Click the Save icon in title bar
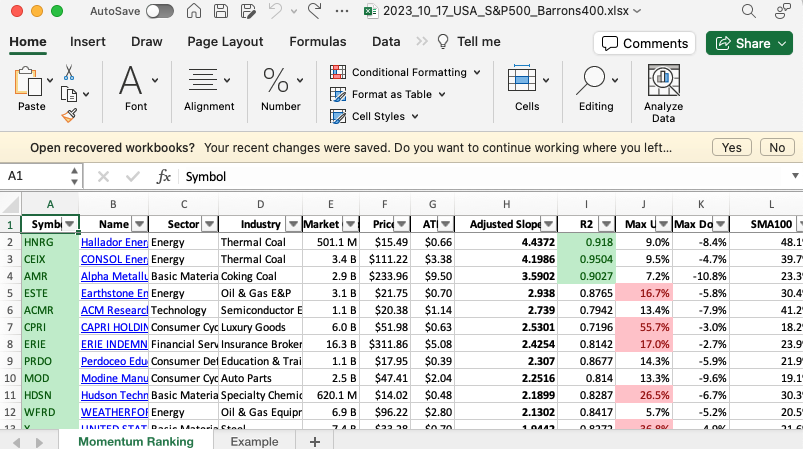The width and height of the screenshot is (803, 449). pos(220,11)
